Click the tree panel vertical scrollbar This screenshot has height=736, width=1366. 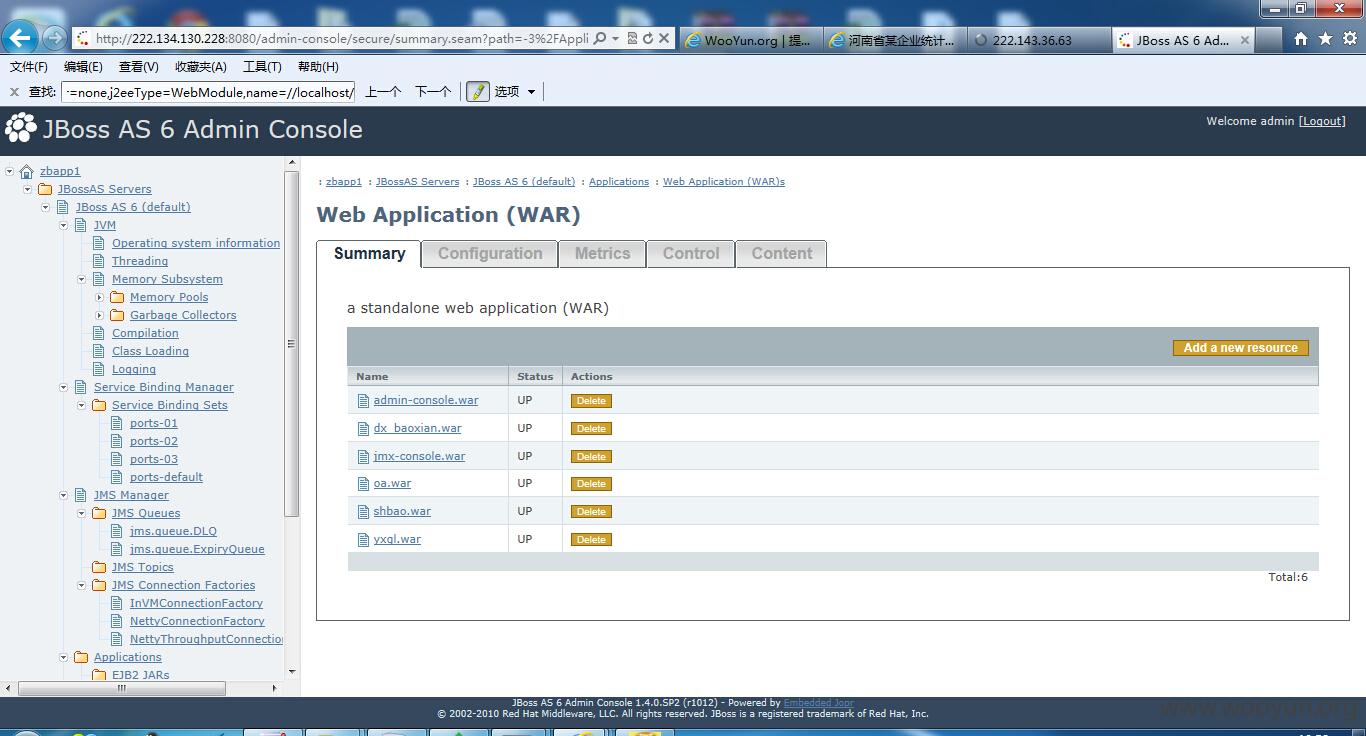point(292,343)
